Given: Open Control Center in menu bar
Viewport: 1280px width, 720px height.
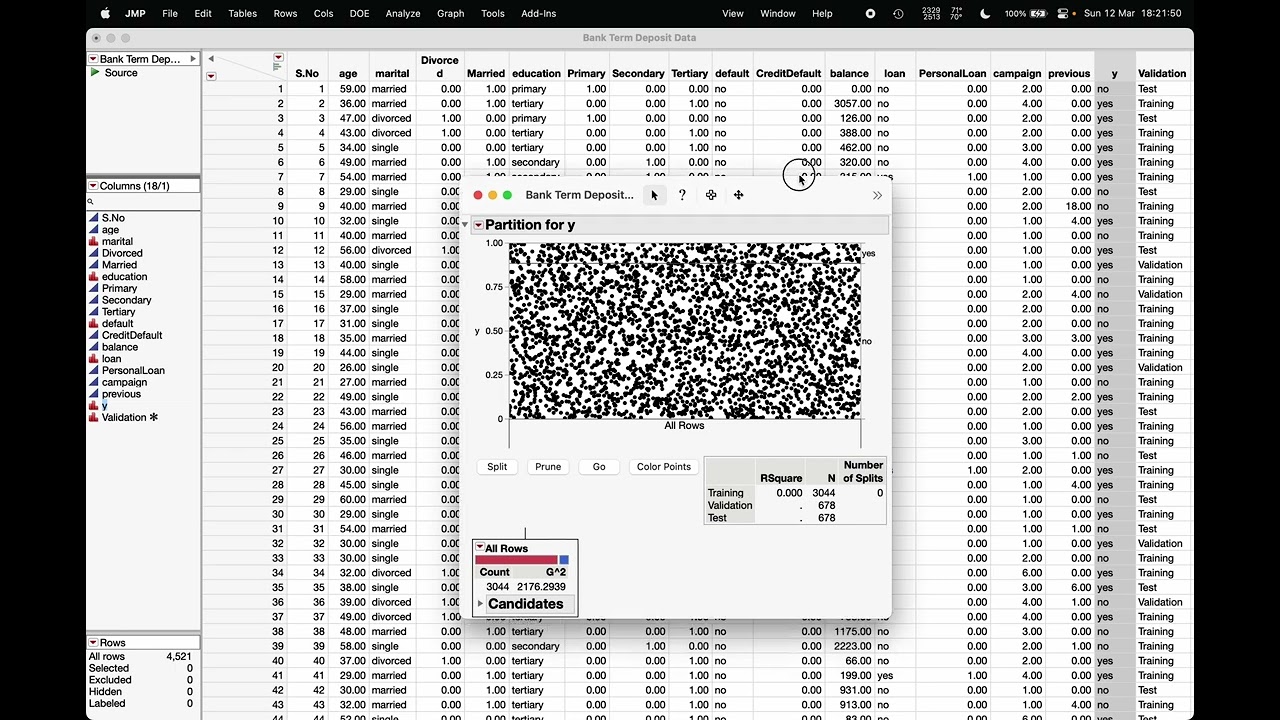Looking at the screenshot, I should tap(1062, 14).
